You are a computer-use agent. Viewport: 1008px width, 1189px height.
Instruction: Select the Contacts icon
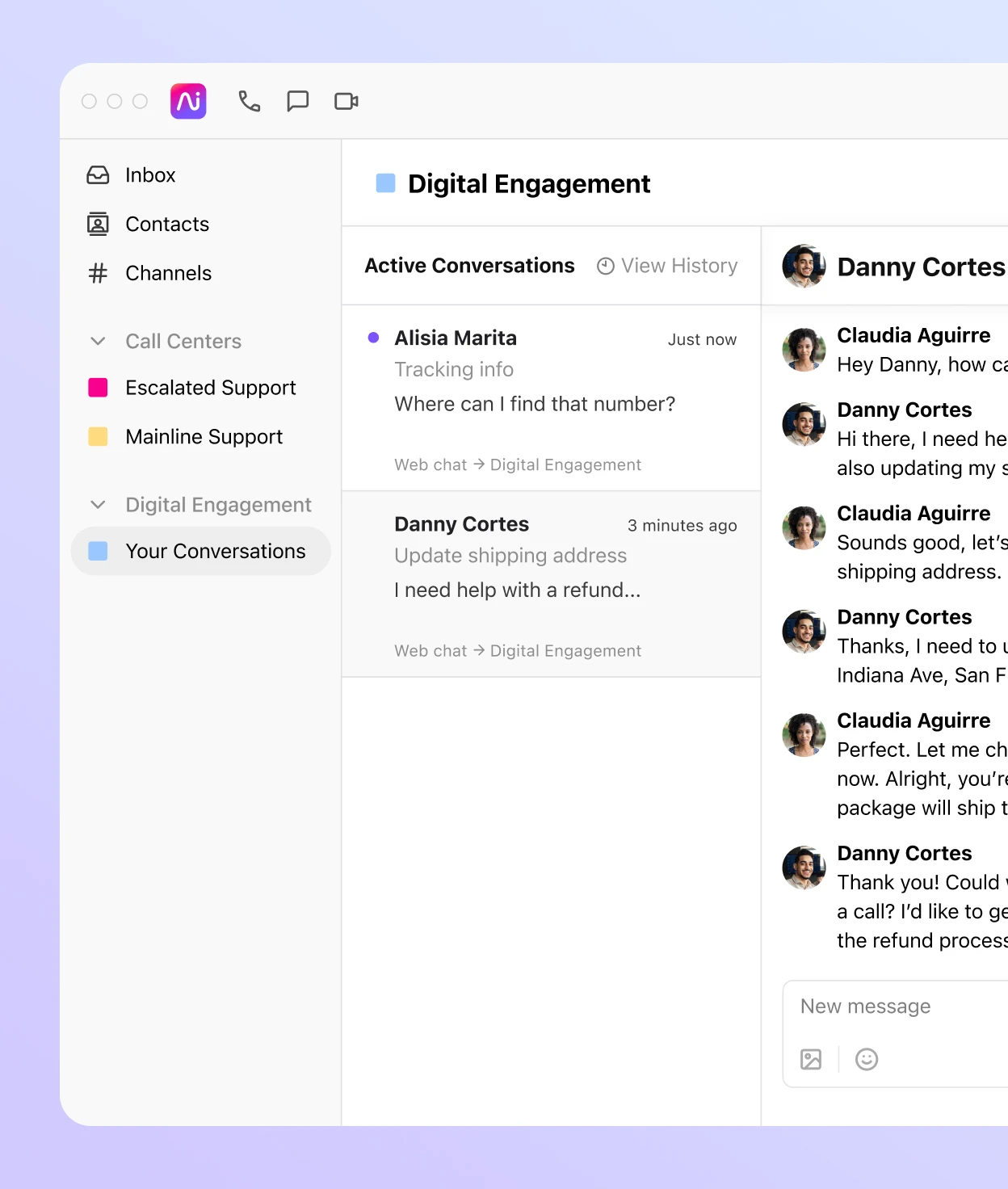(97, 224)
